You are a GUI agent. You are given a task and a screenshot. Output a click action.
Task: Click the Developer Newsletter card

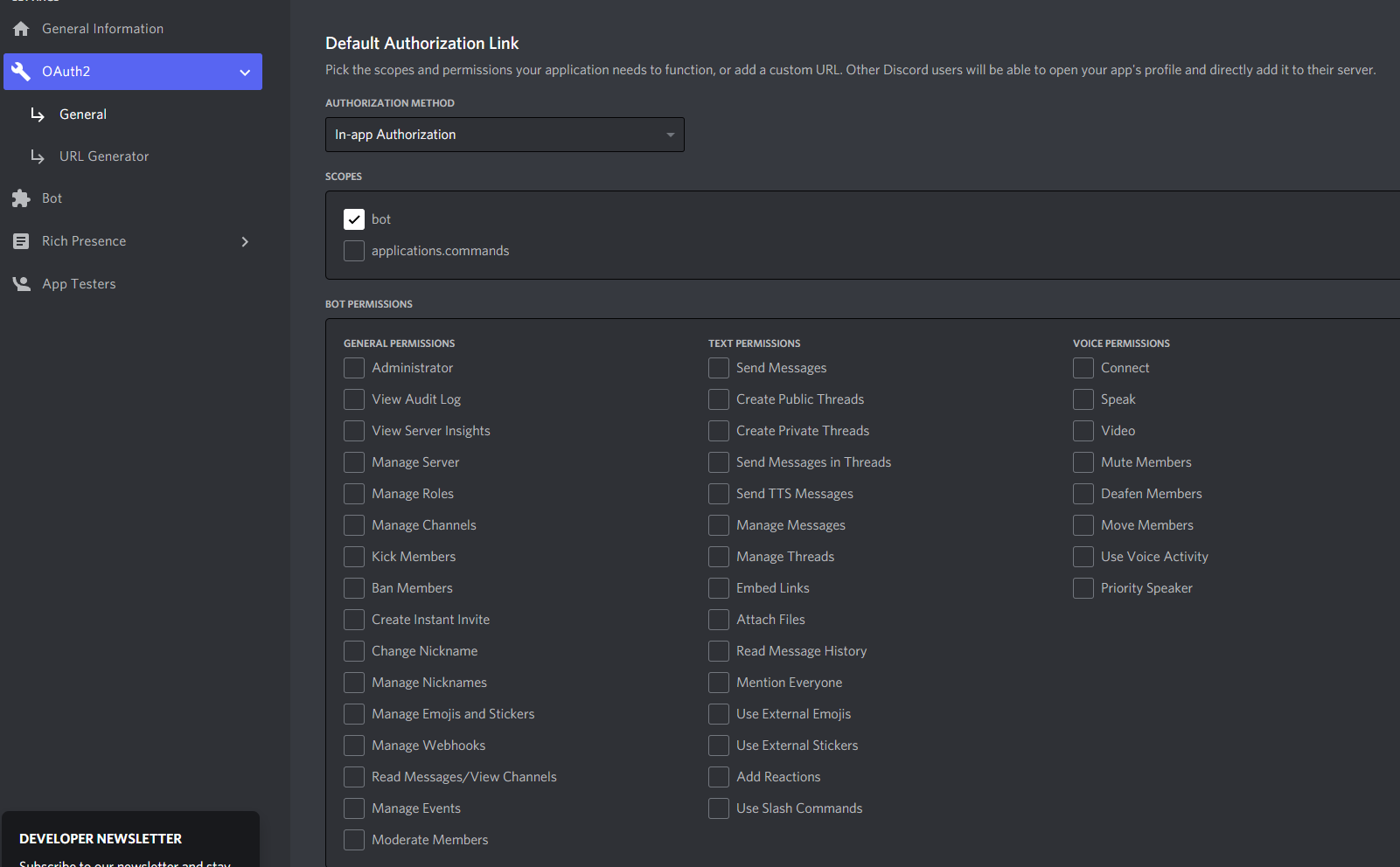(131, 839)
